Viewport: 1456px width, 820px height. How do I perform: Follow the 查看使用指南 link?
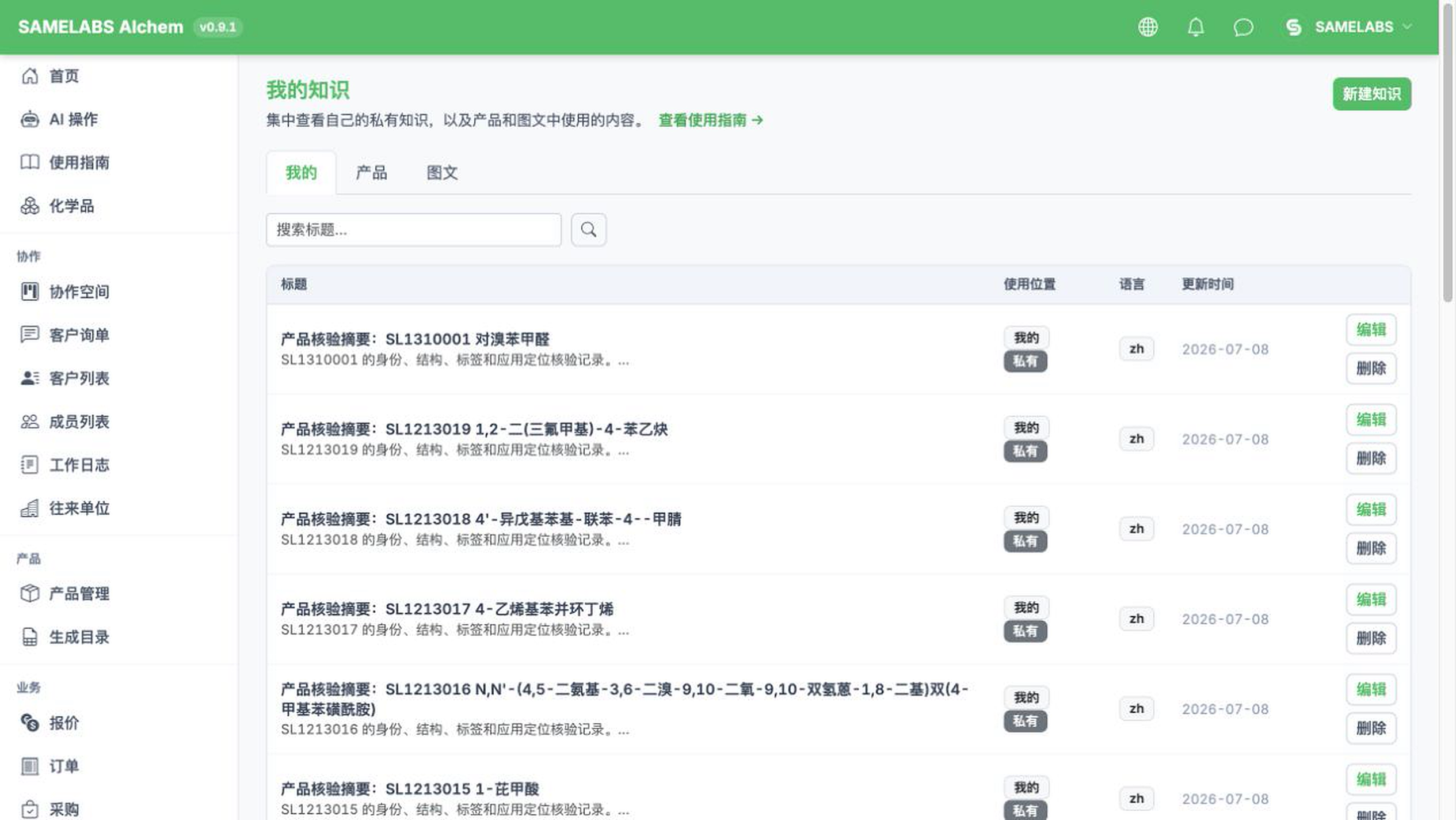pyautogui.click(x=710, y=120)
